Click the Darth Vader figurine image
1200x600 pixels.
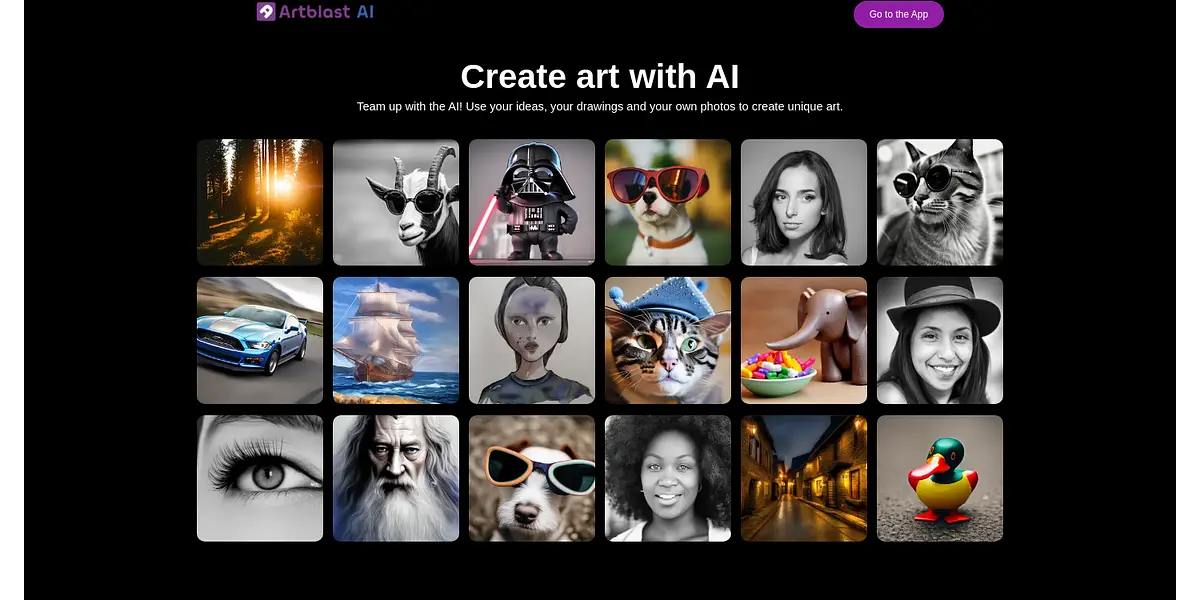pyautogui.click(x=532, y=202)
